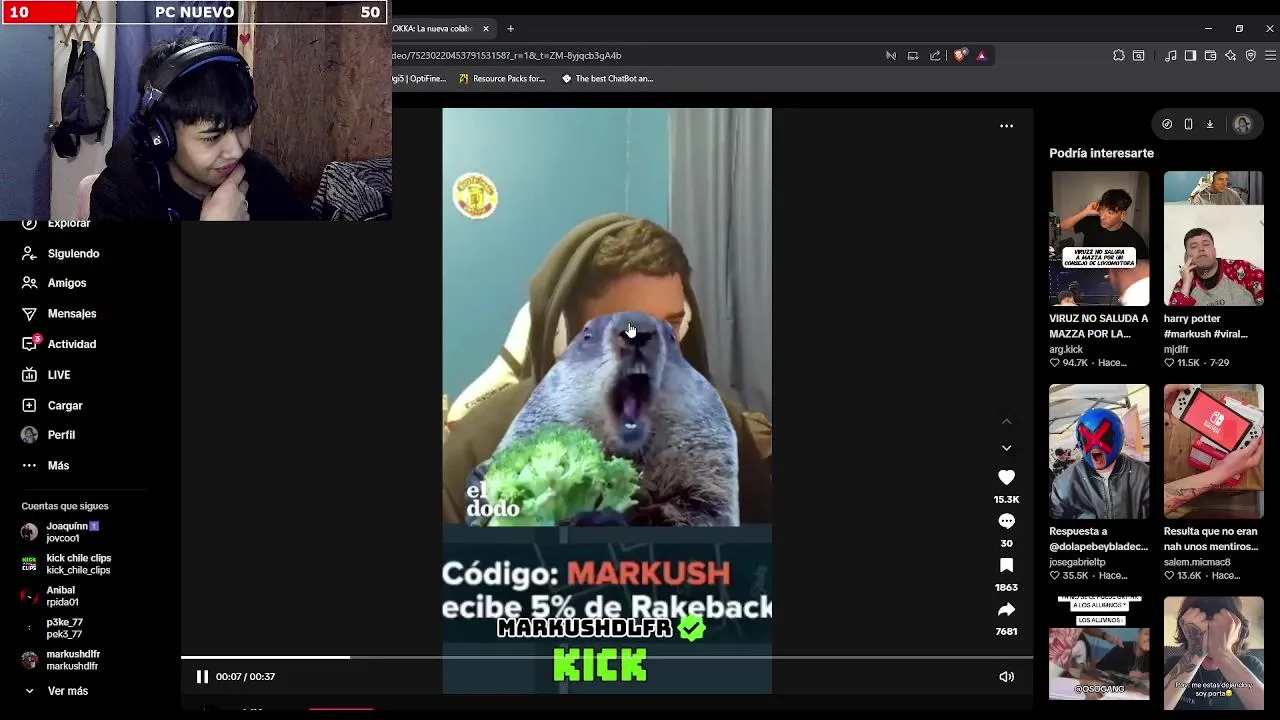The height and width of the screenshot is (720, 1280).
Task: Open the comments bubble showing 30
Action: (1006, 521)
